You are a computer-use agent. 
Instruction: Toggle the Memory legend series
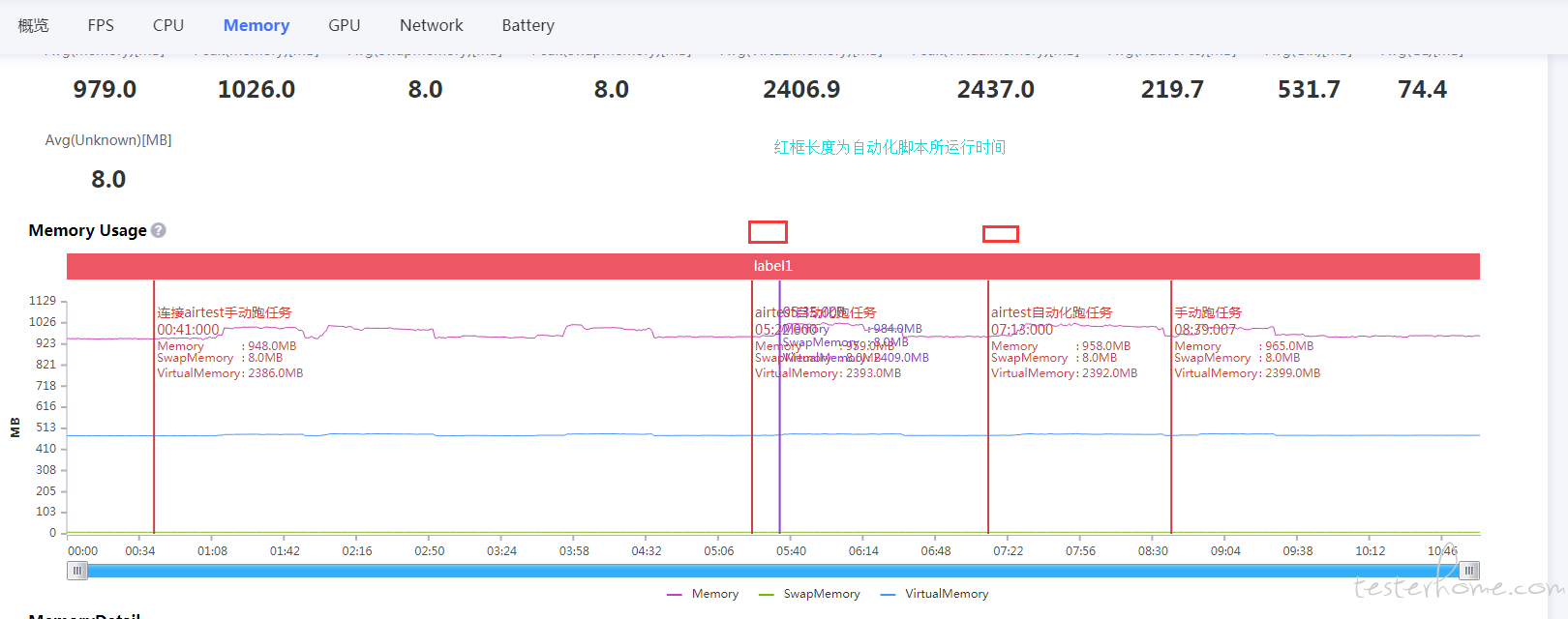[703, 594]
